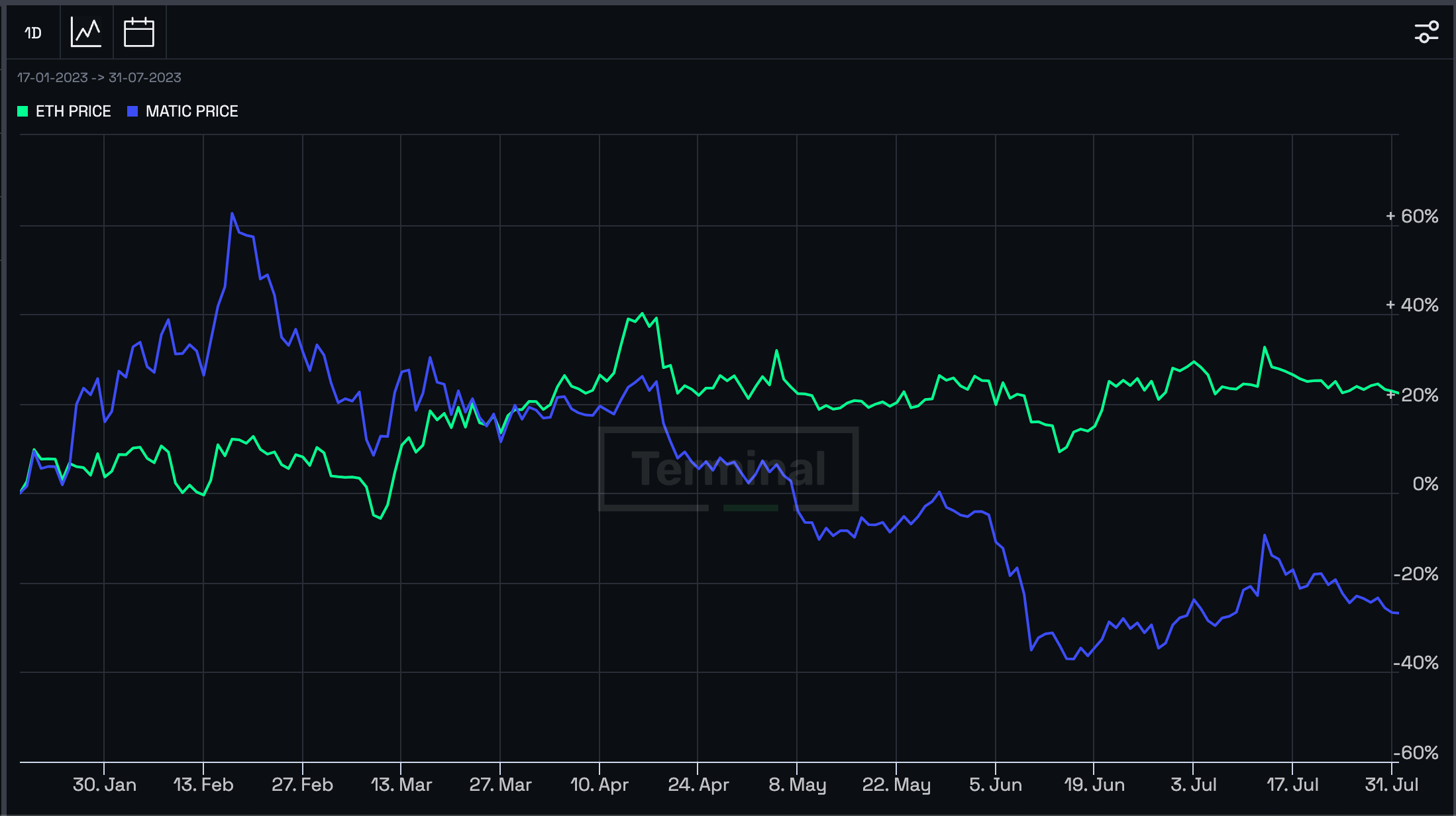Screen dimensions: 1456x816
Task: Click the MATIC line peak in mid-February
Action: pos(232,213)
